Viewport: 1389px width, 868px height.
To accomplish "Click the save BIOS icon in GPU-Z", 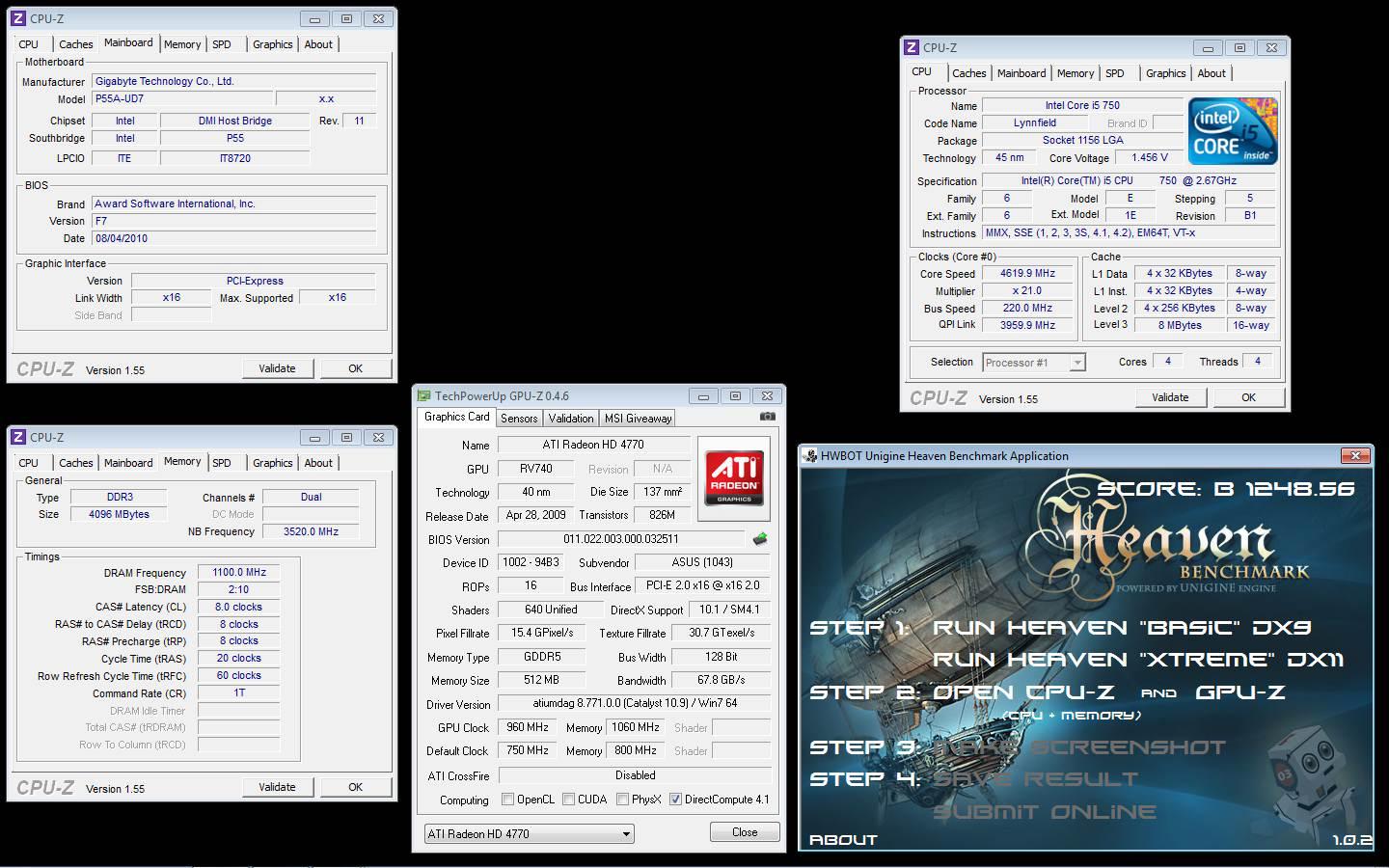I will [x=760, y=539].
